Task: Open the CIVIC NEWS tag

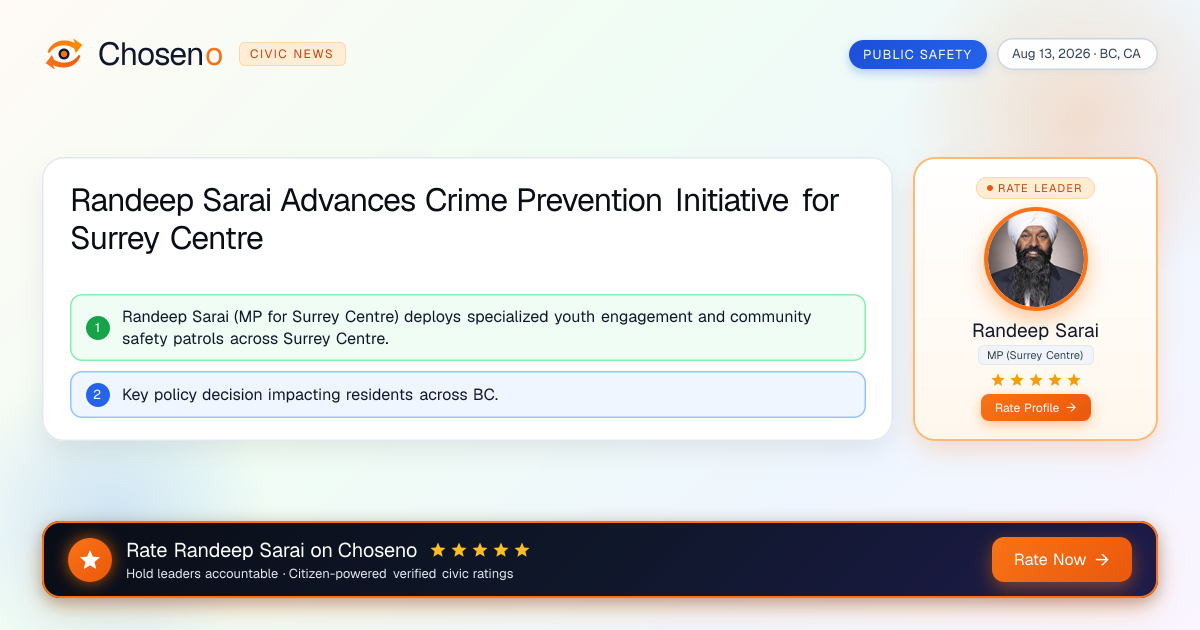Action: 292,54
